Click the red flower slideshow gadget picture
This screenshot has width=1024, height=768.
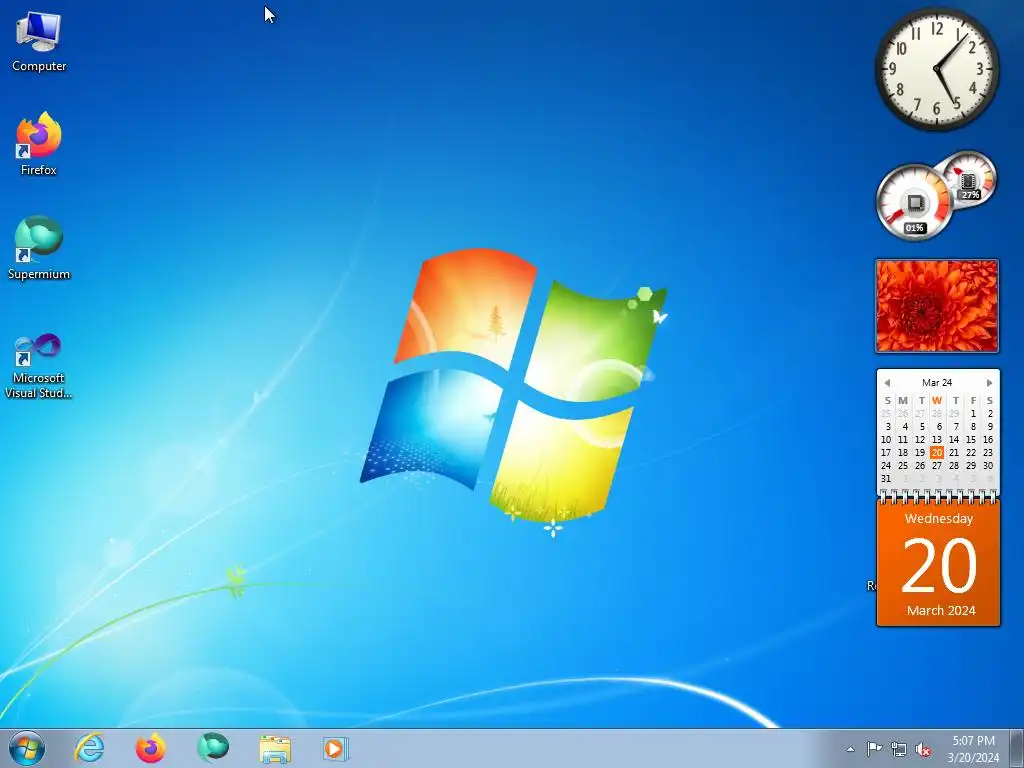[936, 306]
